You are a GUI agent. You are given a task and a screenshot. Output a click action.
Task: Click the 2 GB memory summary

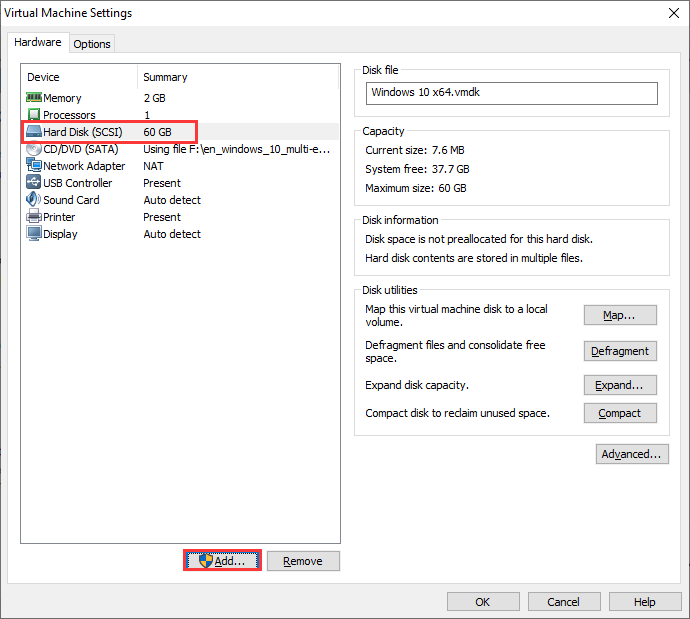coord(154,98)
